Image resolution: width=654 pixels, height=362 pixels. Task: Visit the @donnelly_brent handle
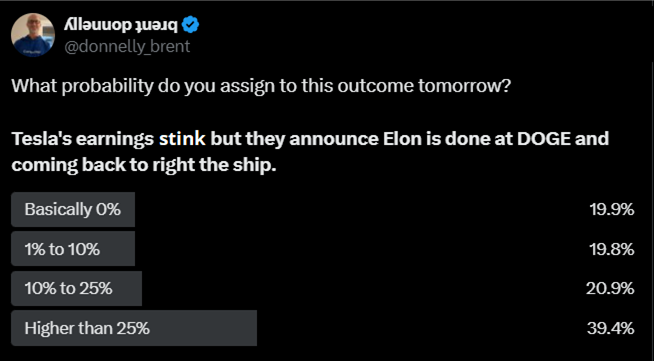coord(127,46)
